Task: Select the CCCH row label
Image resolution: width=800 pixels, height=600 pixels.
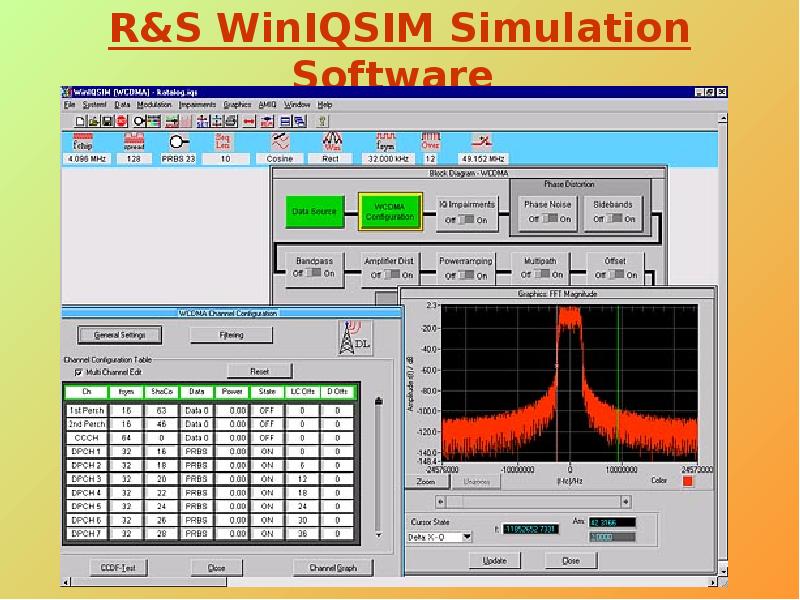Action: [x=87, y=438]
